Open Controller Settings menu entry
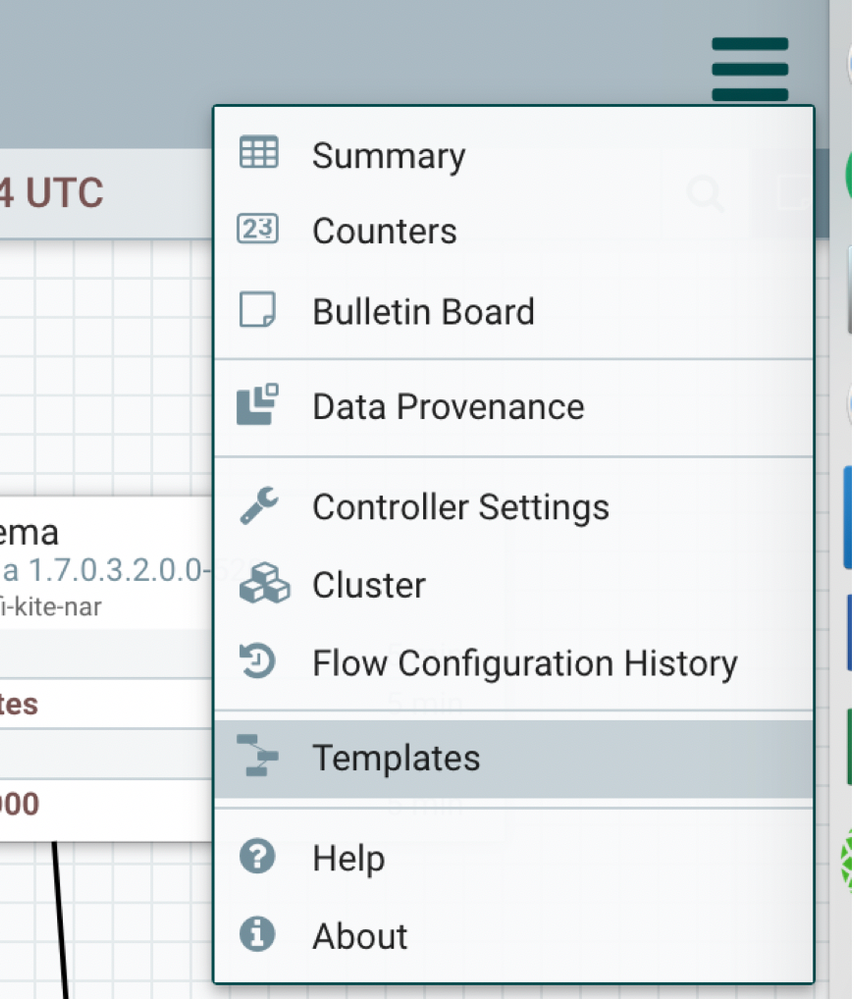Screen dimensions: 854x999 tap(460, 507)
